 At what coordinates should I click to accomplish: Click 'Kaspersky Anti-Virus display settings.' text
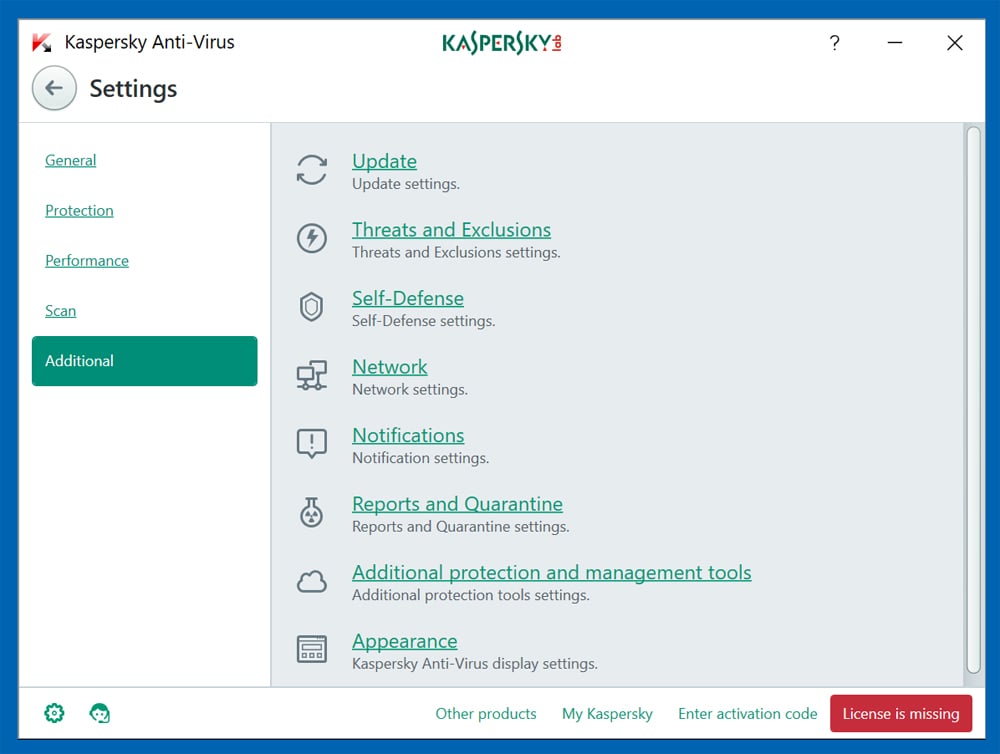[474, 663]
